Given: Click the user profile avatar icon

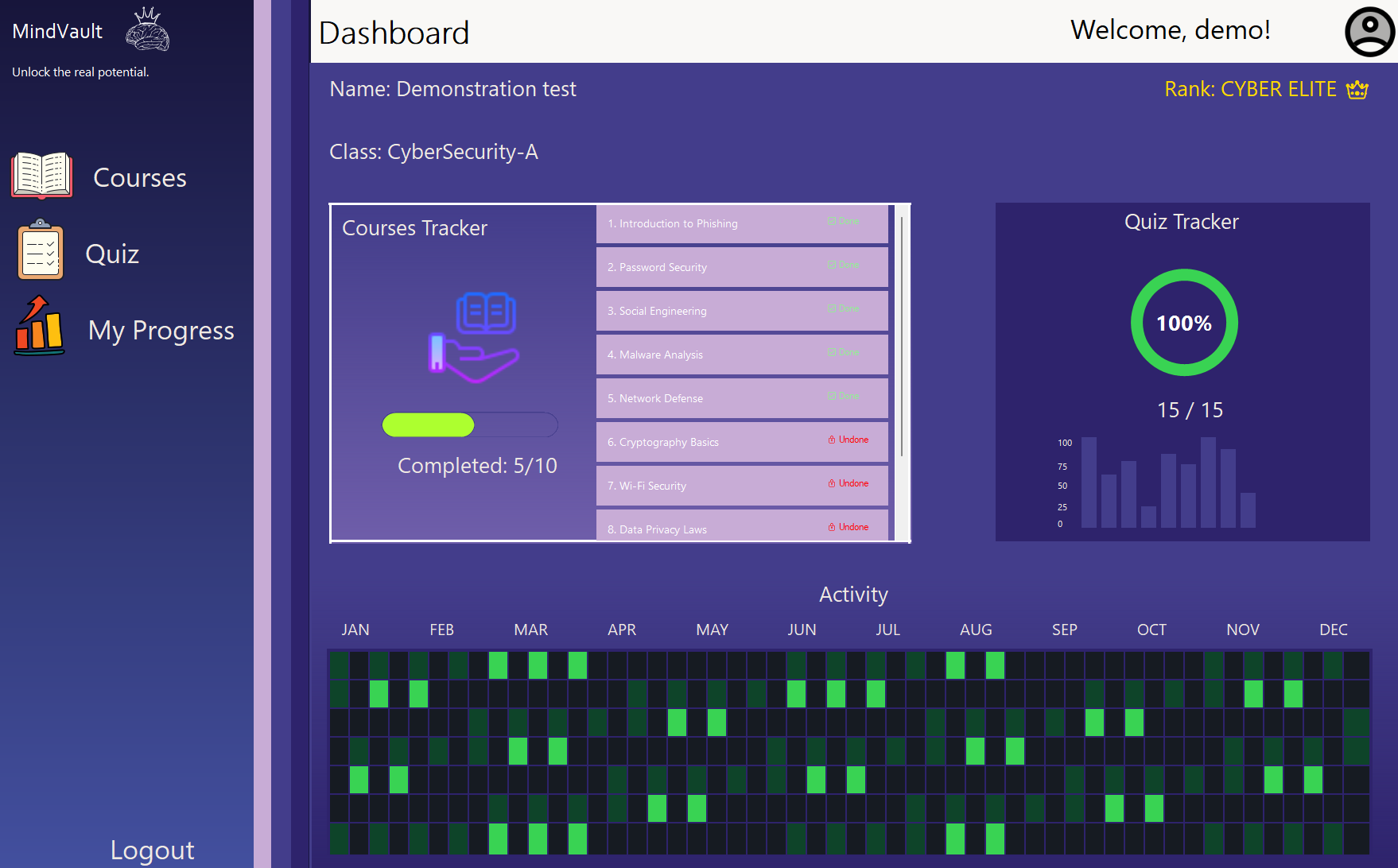Looking at the screenshot, I should tap(1369, 32).
